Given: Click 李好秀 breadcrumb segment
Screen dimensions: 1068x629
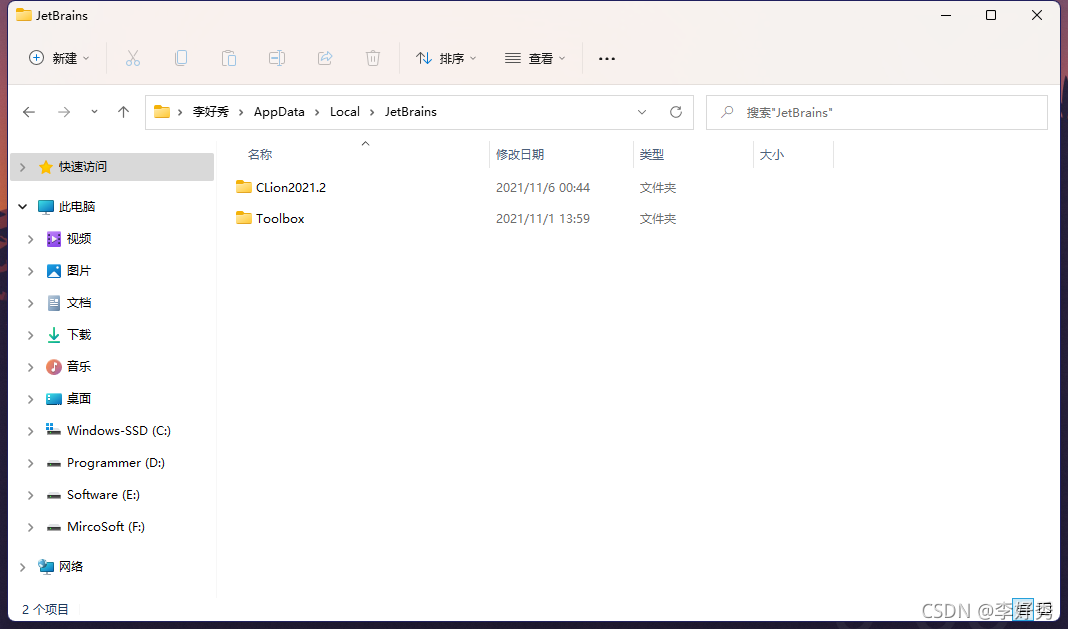Looking at the screenshot, I should pos(210,112).
